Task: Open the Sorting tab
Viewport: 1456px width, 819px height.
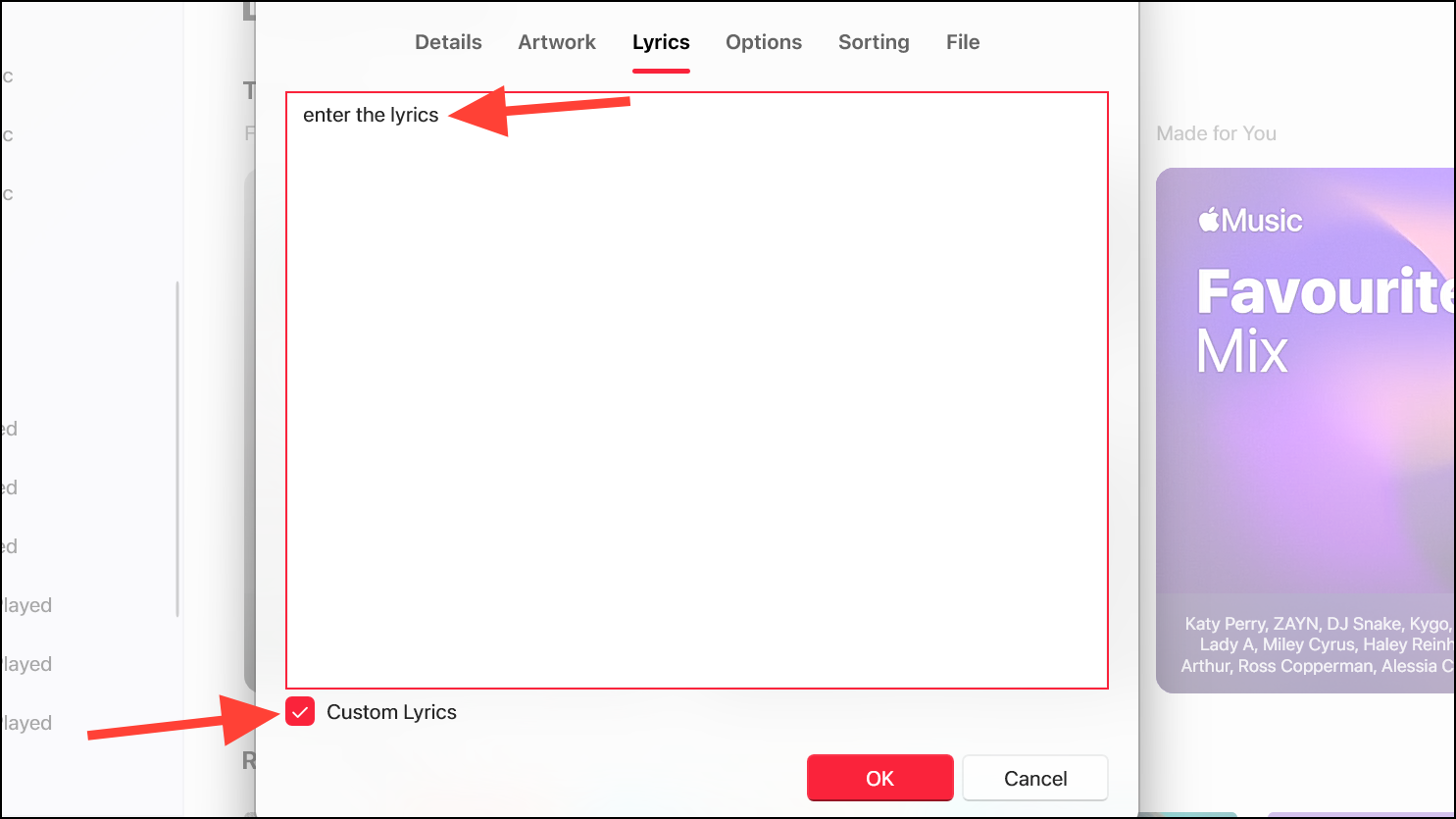Action: 874,42
